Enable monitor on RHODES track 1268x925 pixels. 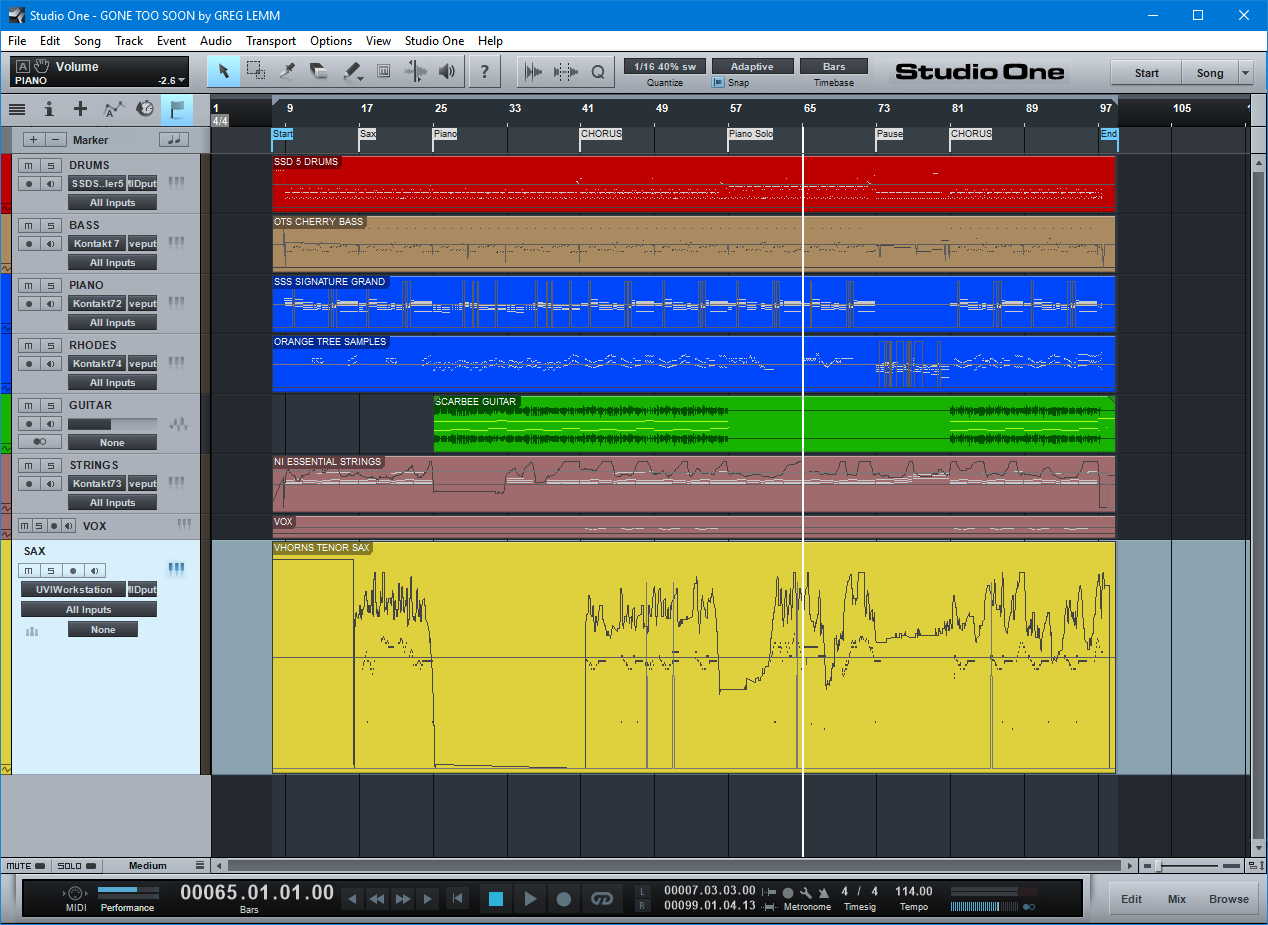pos(50,363)
